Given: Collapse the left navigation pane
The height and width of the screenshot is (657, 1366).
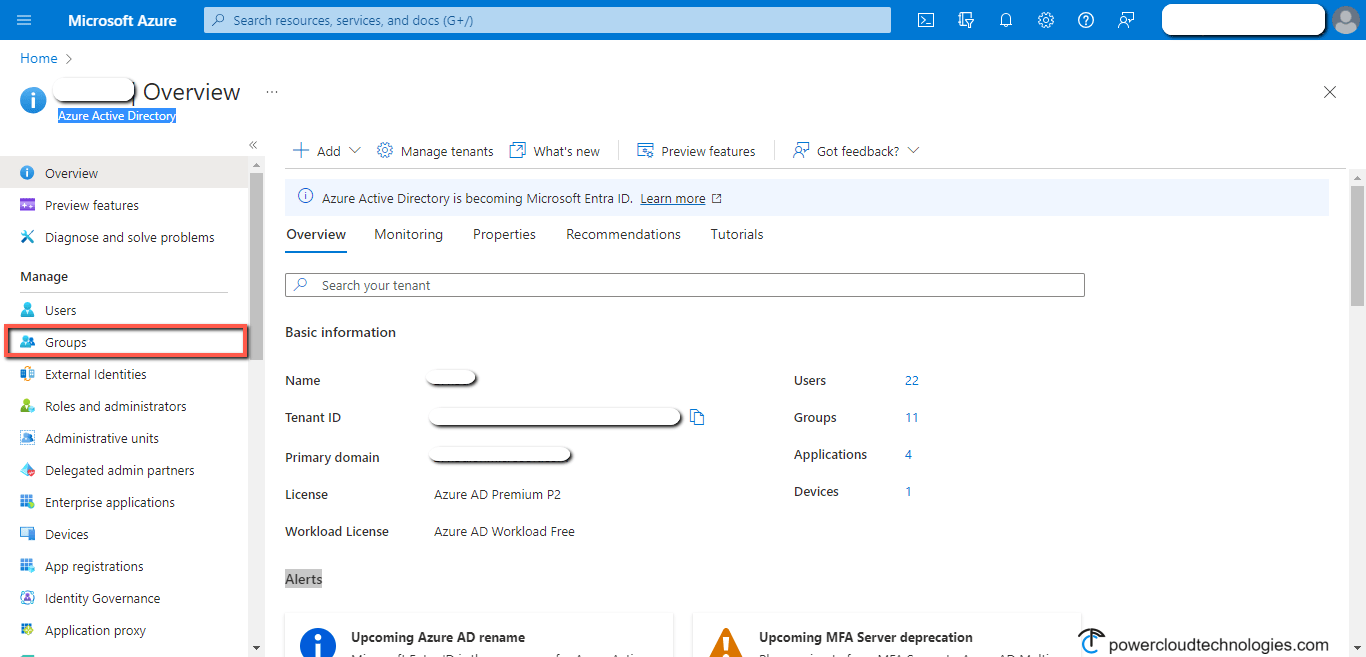Looking at the screenshot, I should [253, 145].
